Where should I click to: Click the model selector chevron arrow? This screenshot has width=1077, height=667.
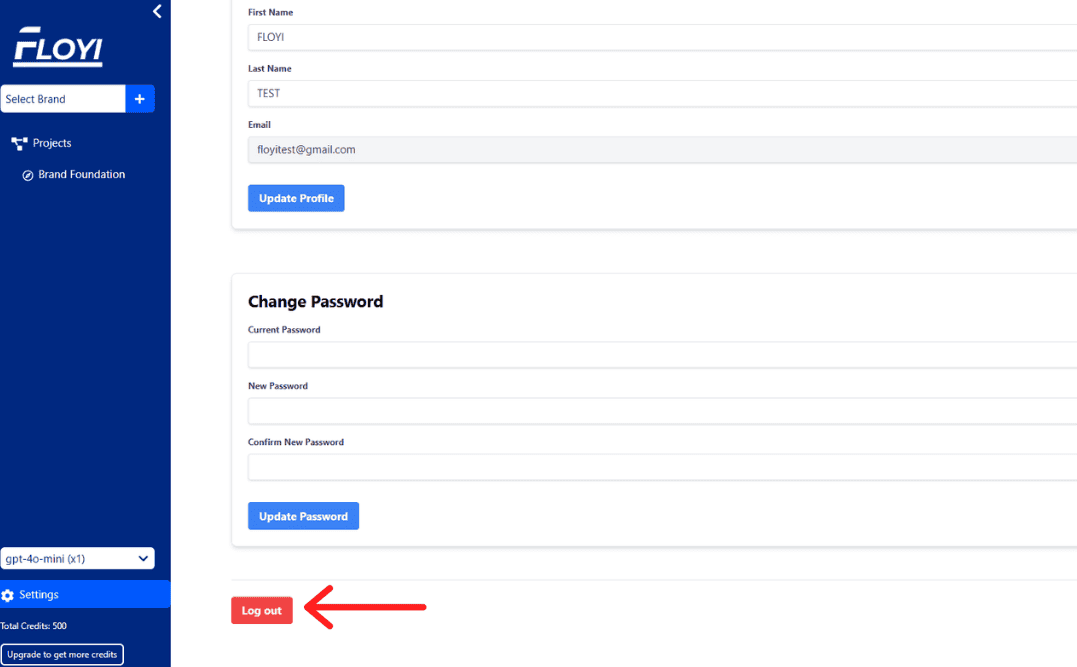point(143,558)
